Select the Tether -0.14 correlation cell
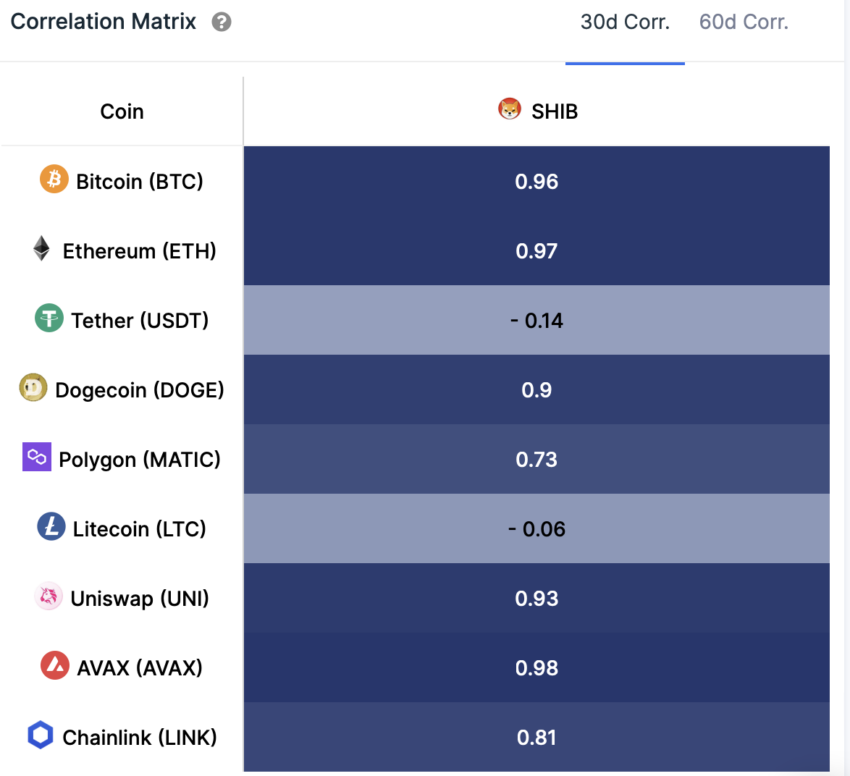The width and height of the screenshot is (850, 776). click(537, 320)
